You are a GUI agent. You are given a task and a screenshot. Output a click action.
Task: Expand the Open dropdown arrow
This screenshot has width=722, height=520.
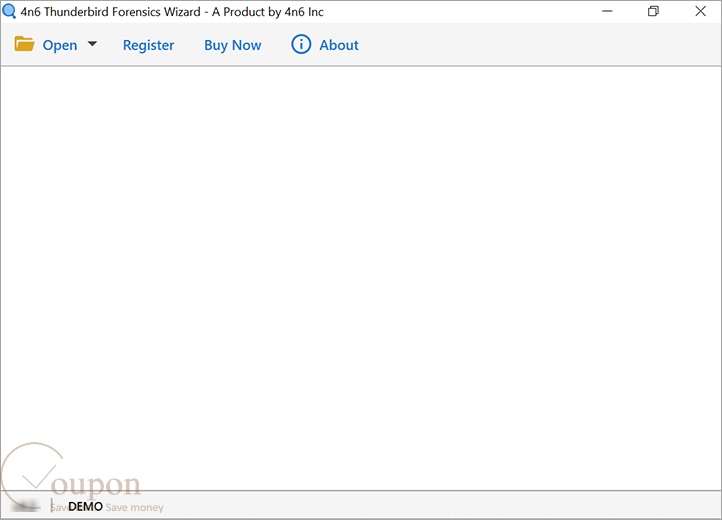92,44
